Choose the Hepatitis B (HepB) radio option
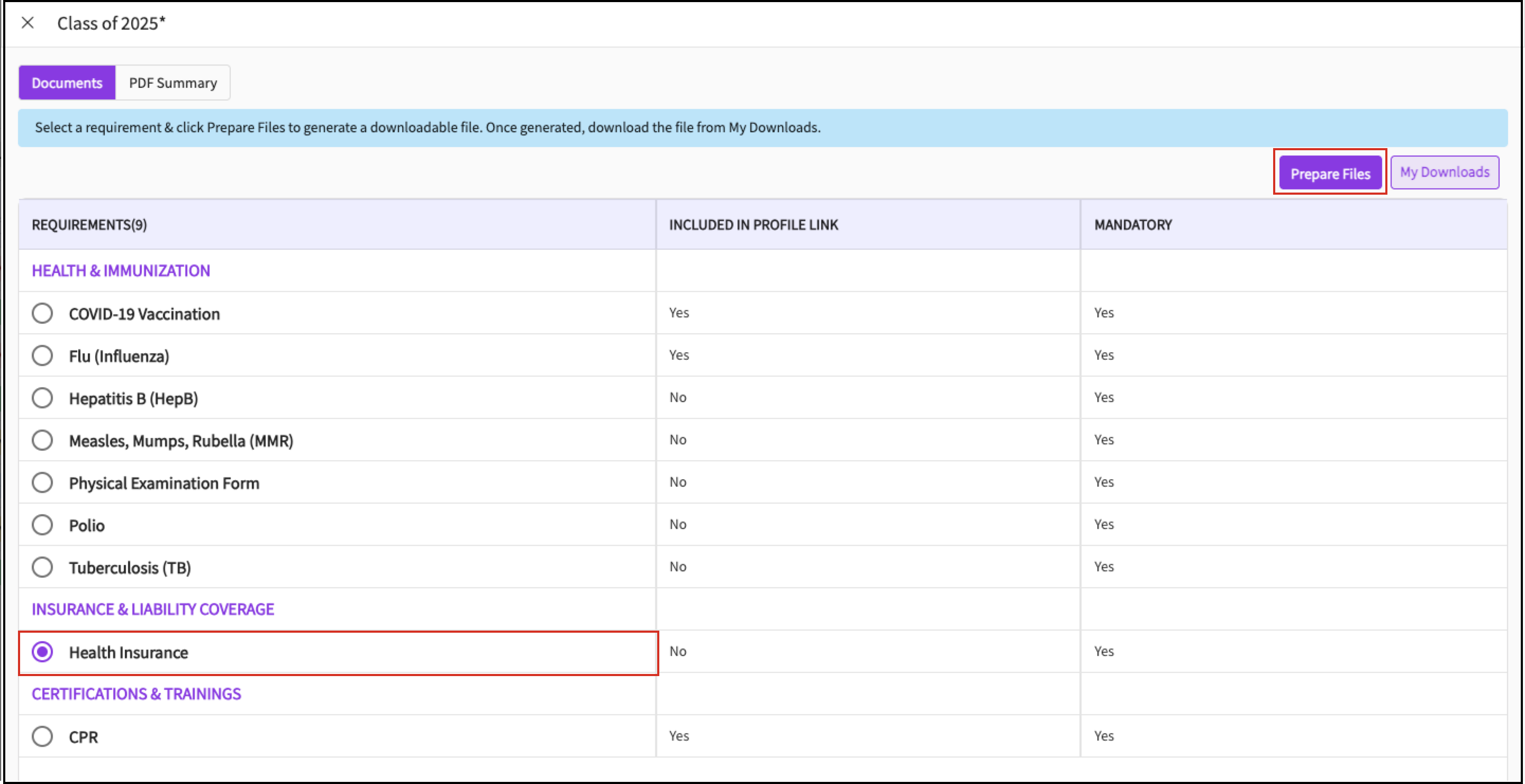 (43, 398)
